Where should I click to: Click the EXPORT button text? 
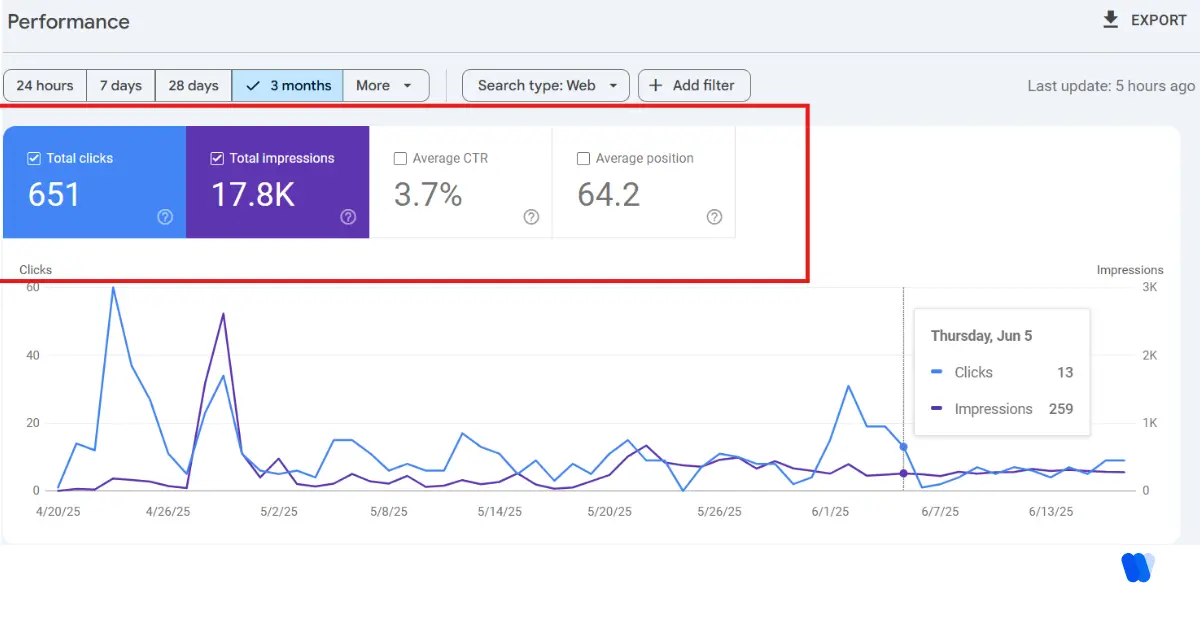(1158, 20)
